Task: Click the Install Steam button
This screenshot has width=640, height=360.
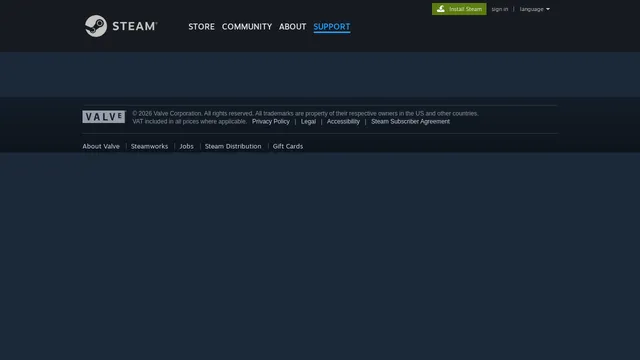Action: [x=459, y=9]
